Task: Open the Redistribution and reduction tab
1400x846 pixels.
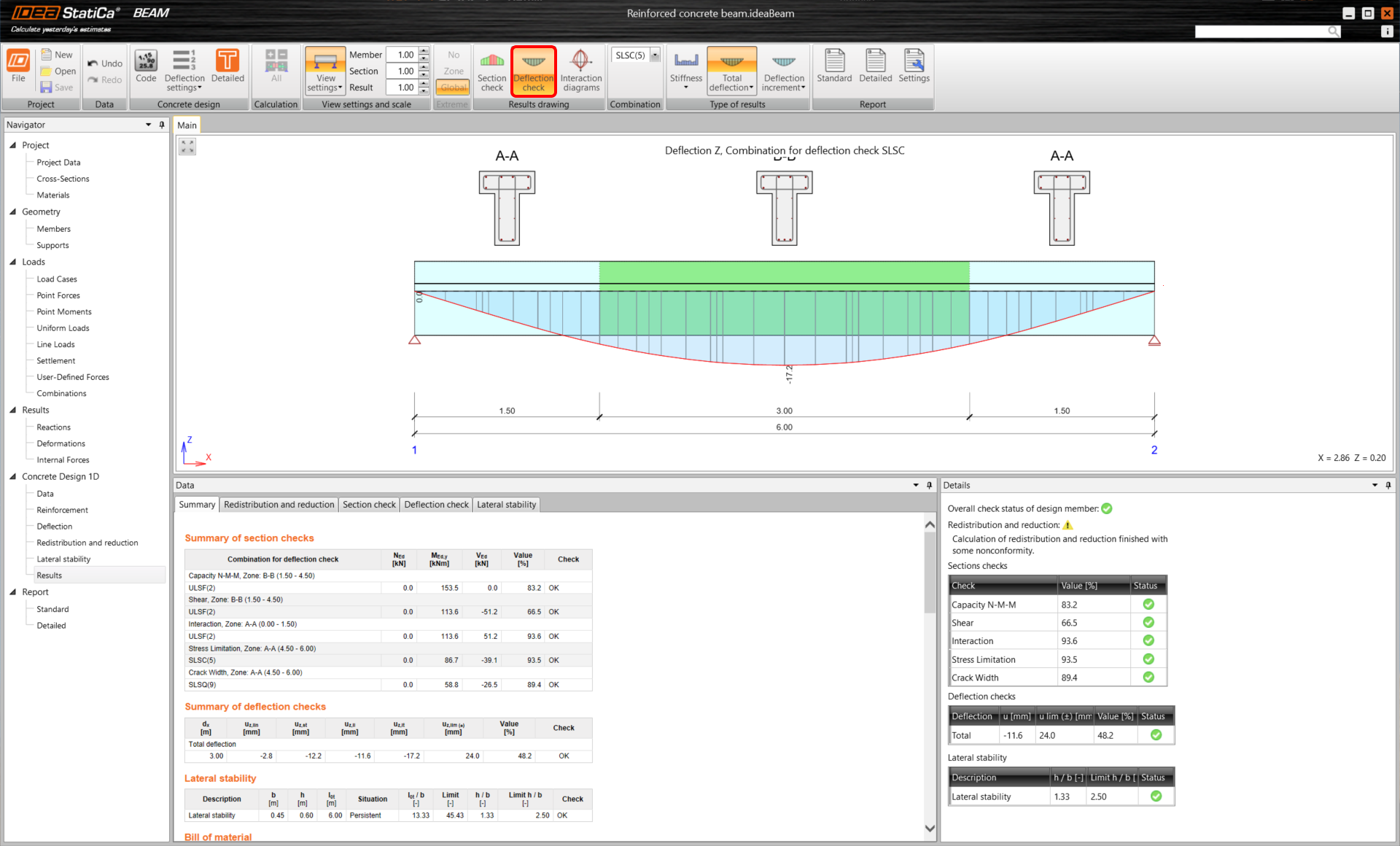Action: tap(279, 504)
